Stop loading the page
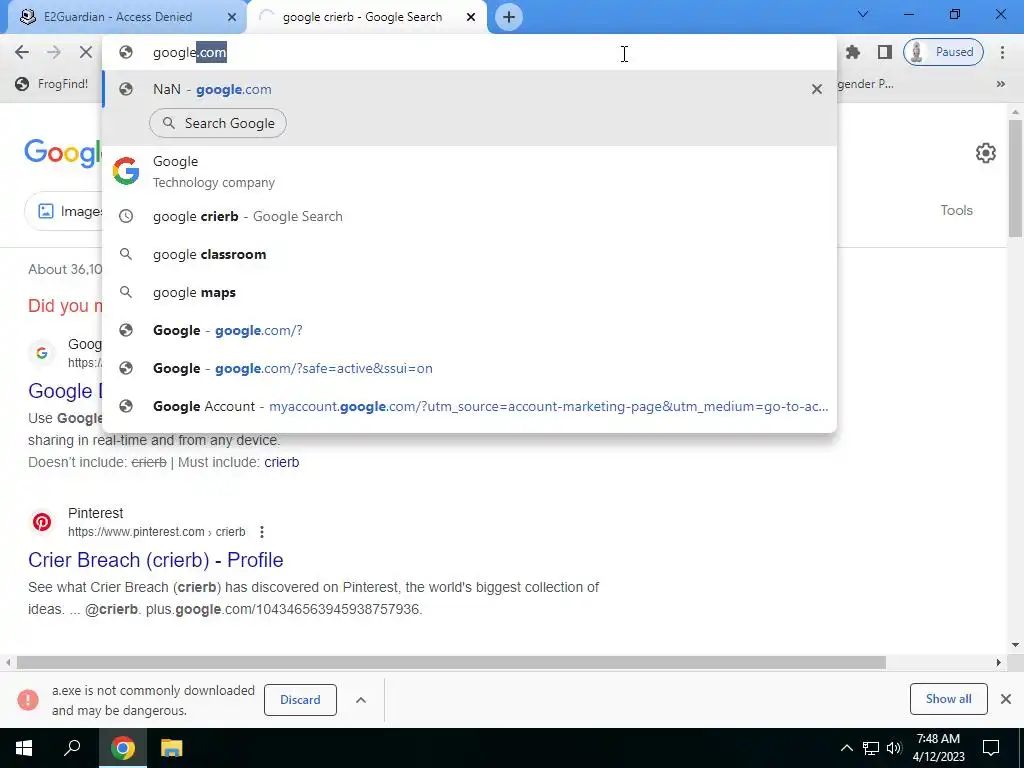The height and width of the screenshot is (768, 1024). tap(86, 52)
